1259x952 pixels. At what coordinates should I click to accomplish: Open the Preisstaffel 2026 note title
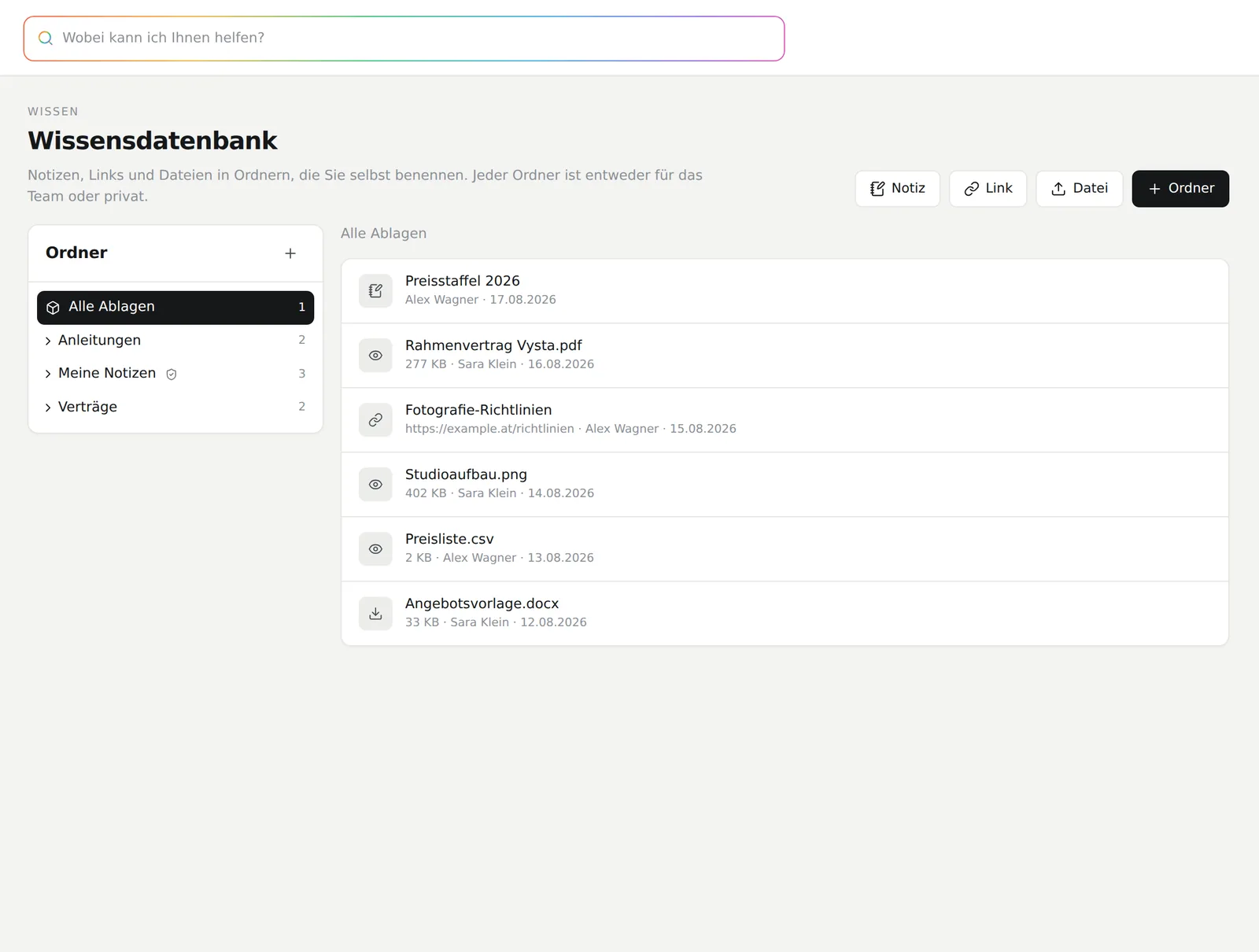(x=462, y=281)
